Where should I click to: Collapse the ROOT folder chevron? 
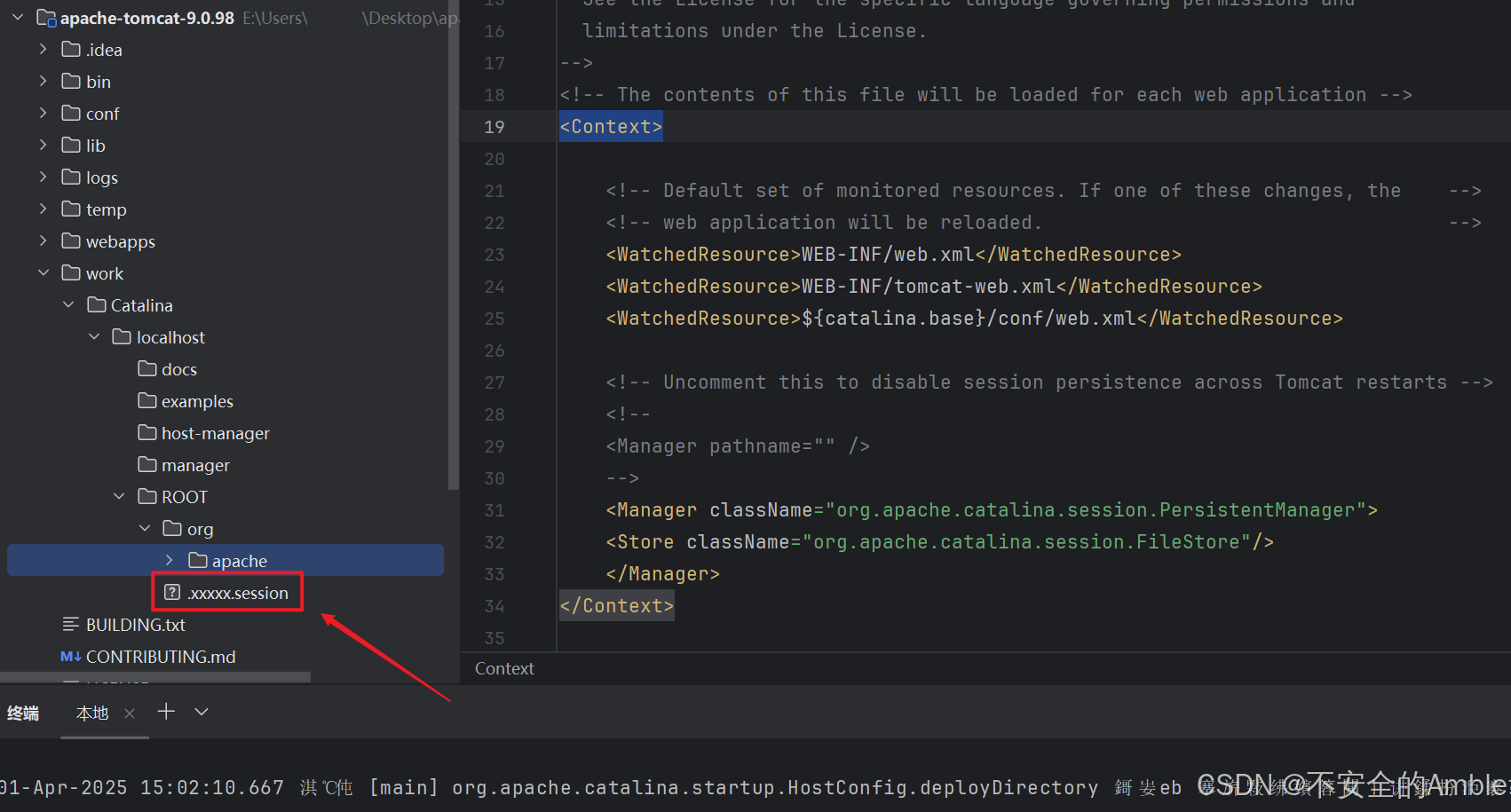point(119,496)
